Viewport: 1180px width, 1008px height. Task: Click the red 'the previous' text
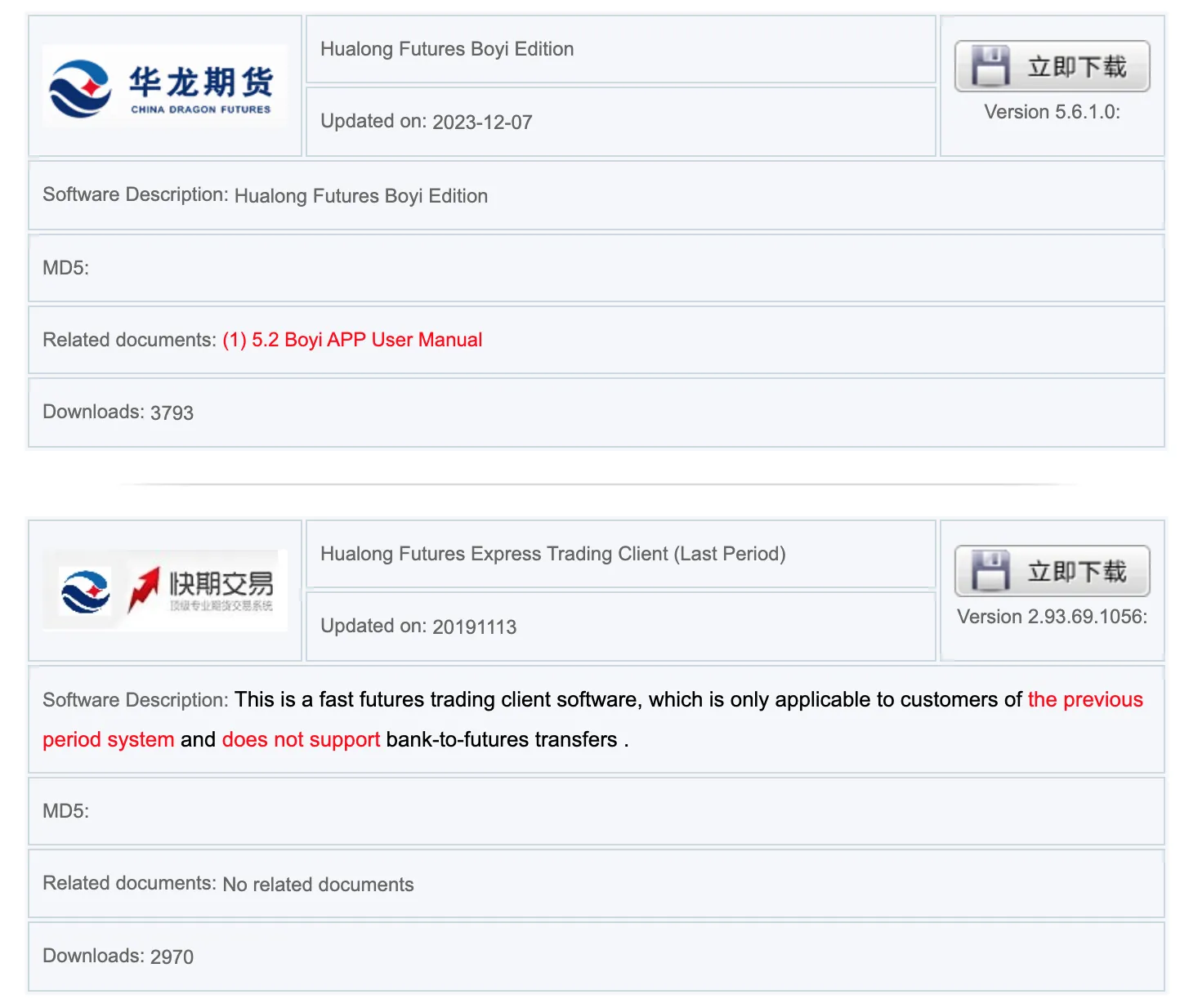click(x=1085, y=699)
